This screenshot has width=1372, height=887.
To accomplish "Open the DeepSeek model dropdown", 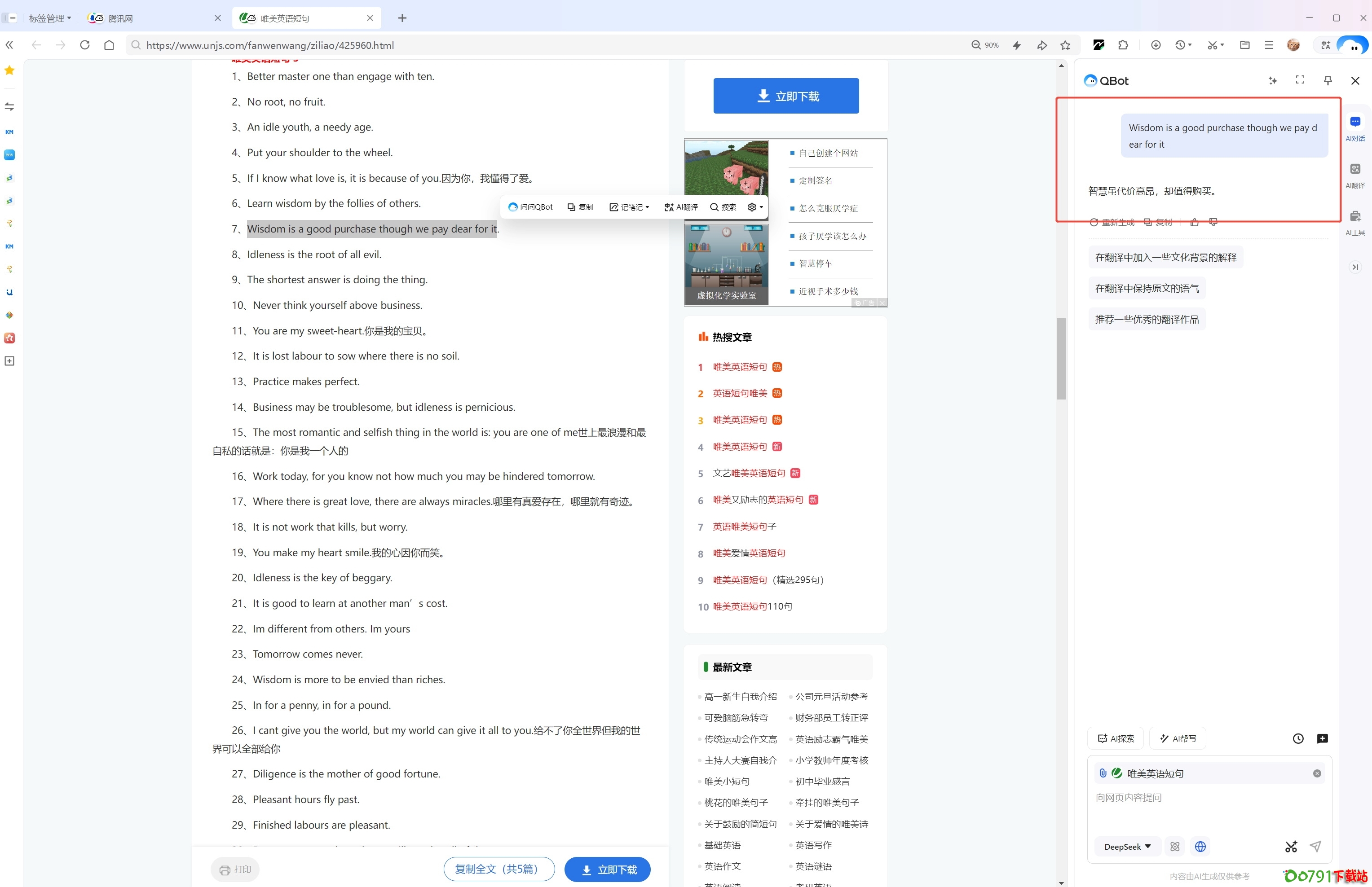I will click(1127, 846).
